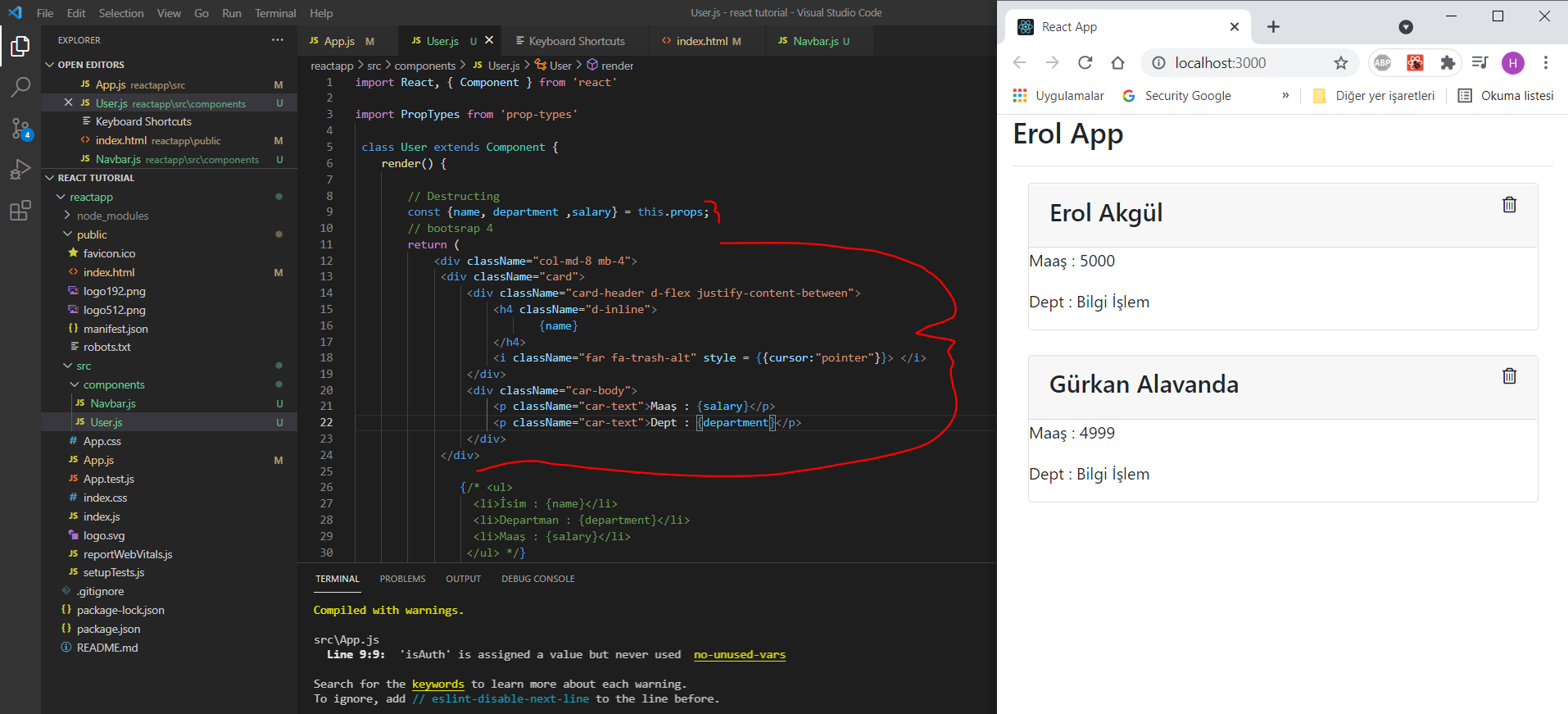
Task: Open the Terminal menu
Action: pyautogui.click(x=274, y=13)
